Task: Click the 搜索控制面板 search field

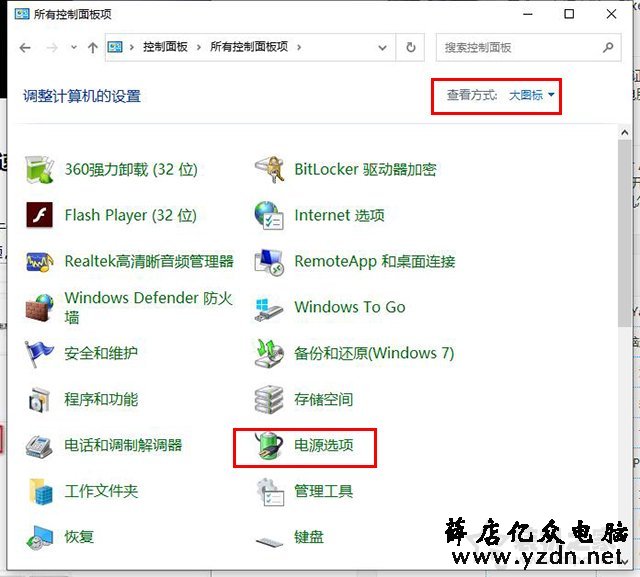Action: coord(529,47)
